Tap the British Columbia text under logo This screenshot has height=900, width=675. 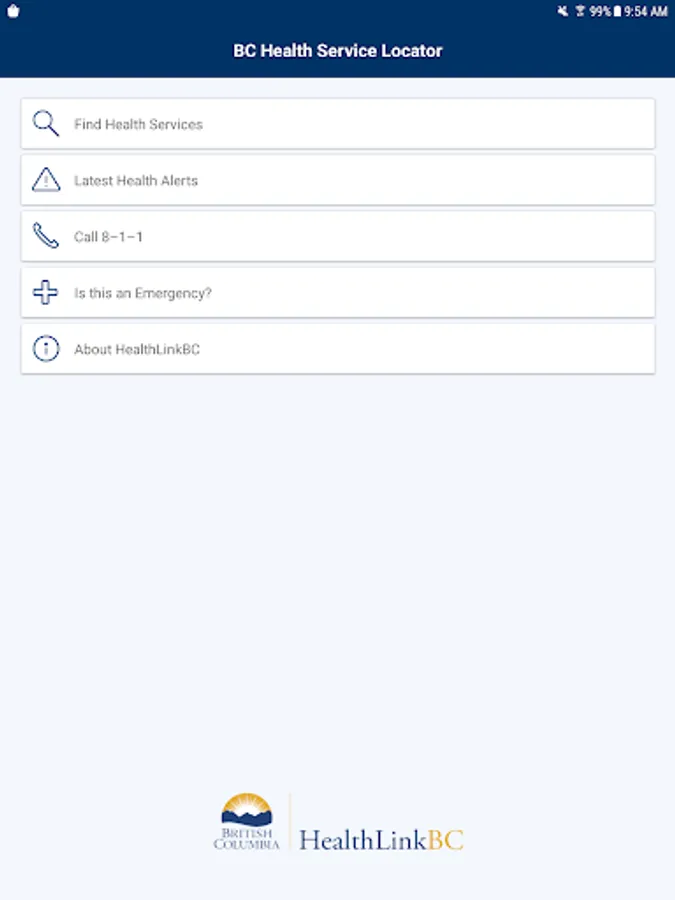click(x=246, y=838)
